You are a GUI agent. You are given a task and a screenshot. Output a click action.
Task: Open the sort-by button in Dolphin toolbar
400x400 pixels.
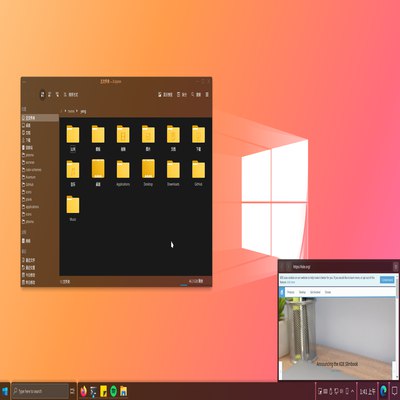(x=71, y=95)
